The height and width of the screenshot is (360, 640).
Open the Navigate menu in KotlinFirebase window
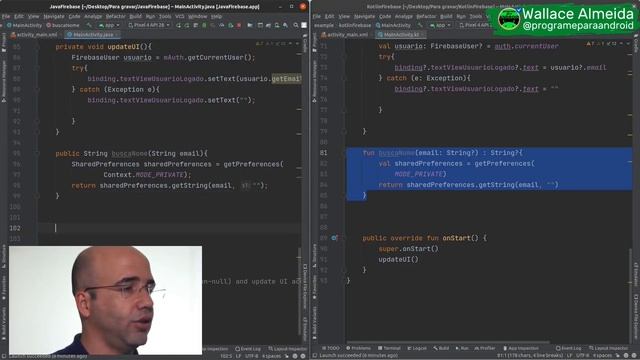(364, 16)
